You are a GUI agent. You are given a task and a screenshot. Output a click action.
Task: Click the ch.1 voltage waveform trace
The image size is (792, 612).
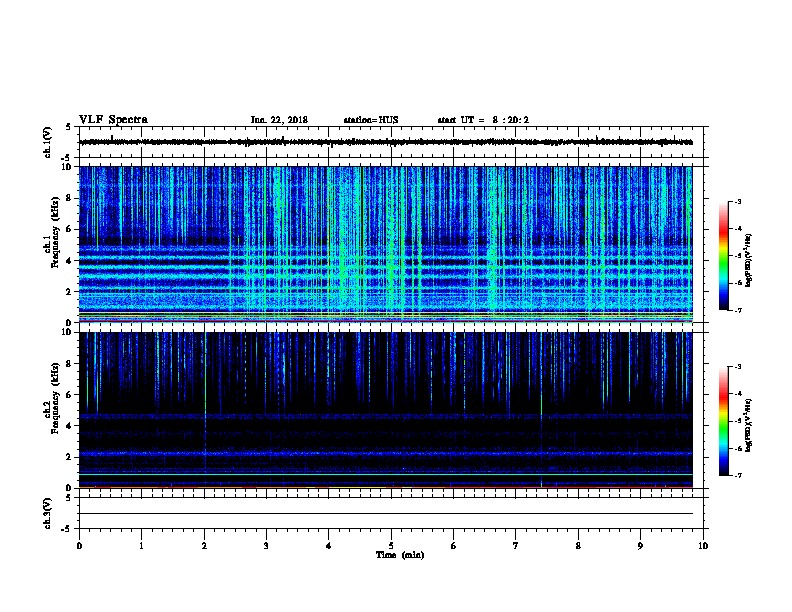pyautogui.click(x=386, y=142)
